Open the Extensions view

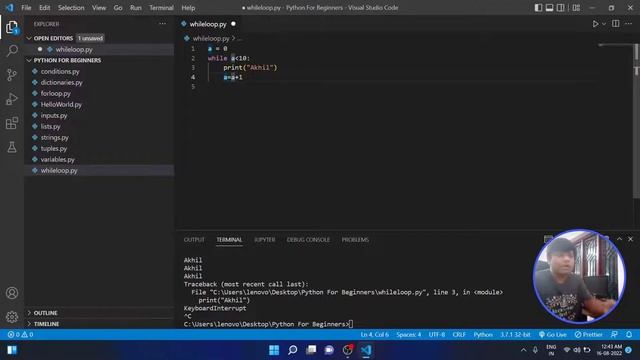coord(12,123)
